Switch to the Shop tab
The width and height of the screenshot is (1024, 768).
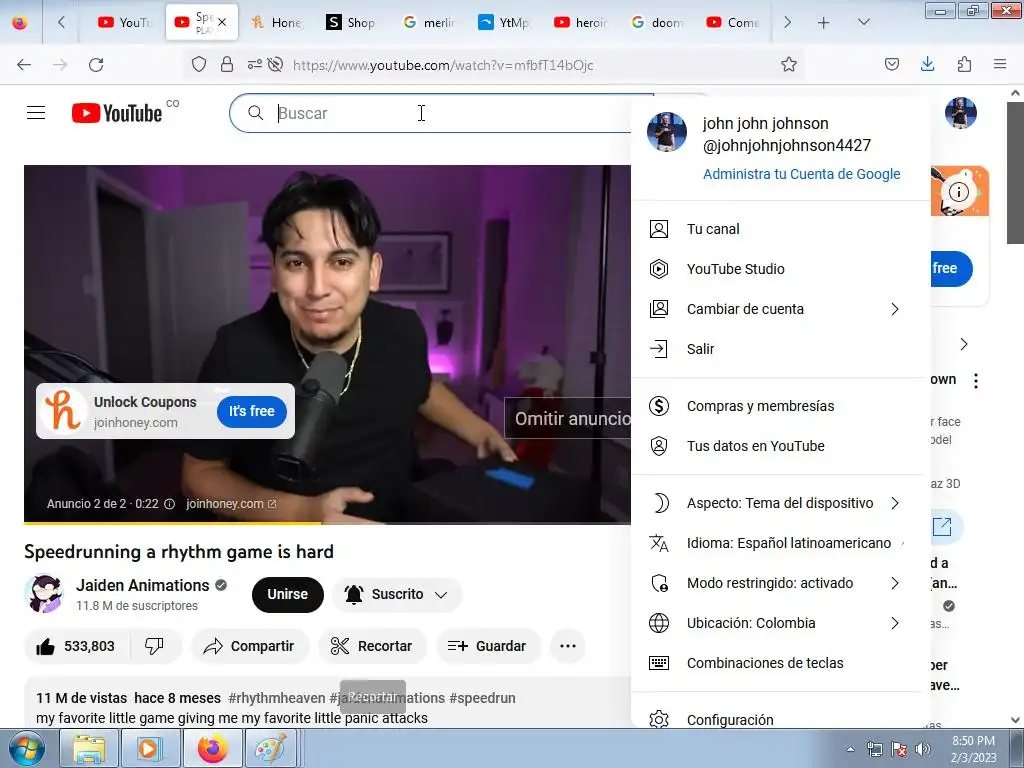(351, 22)
